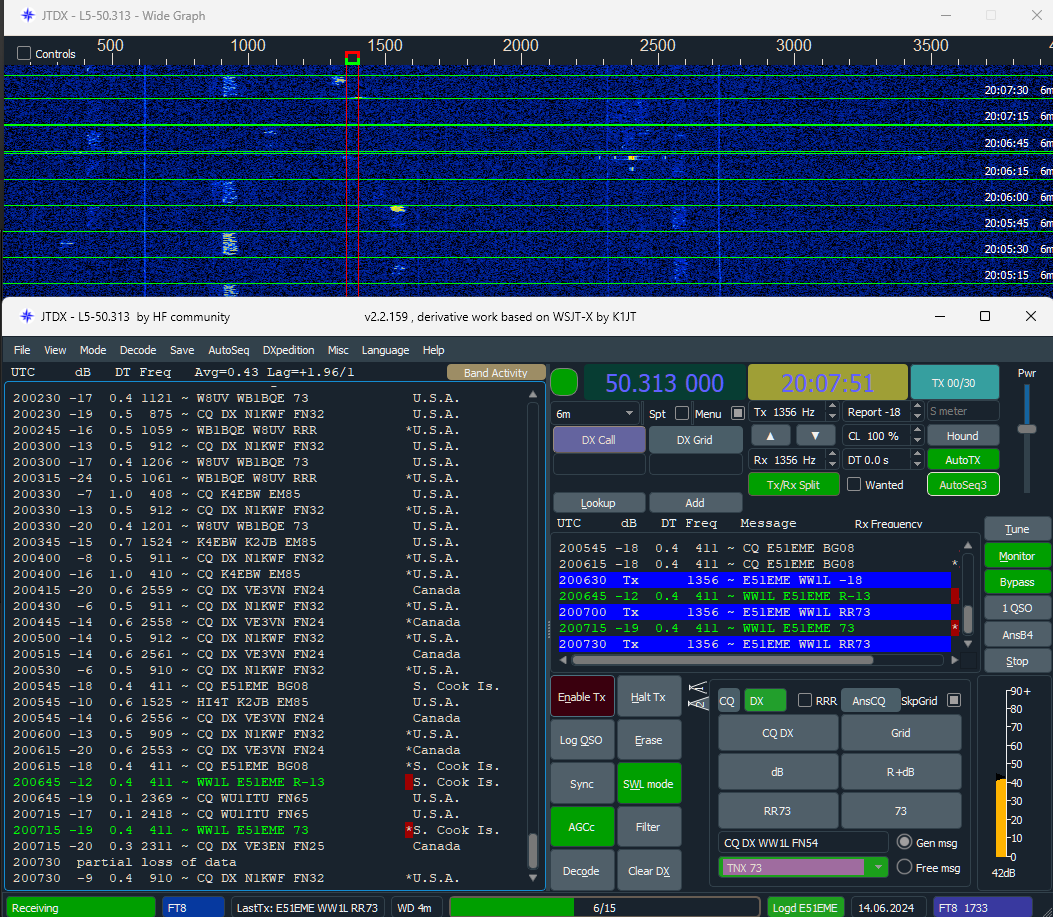Click the JTDX icon in the Wide Graph title bar
1053x917 pixels.
tap(28, 15)
